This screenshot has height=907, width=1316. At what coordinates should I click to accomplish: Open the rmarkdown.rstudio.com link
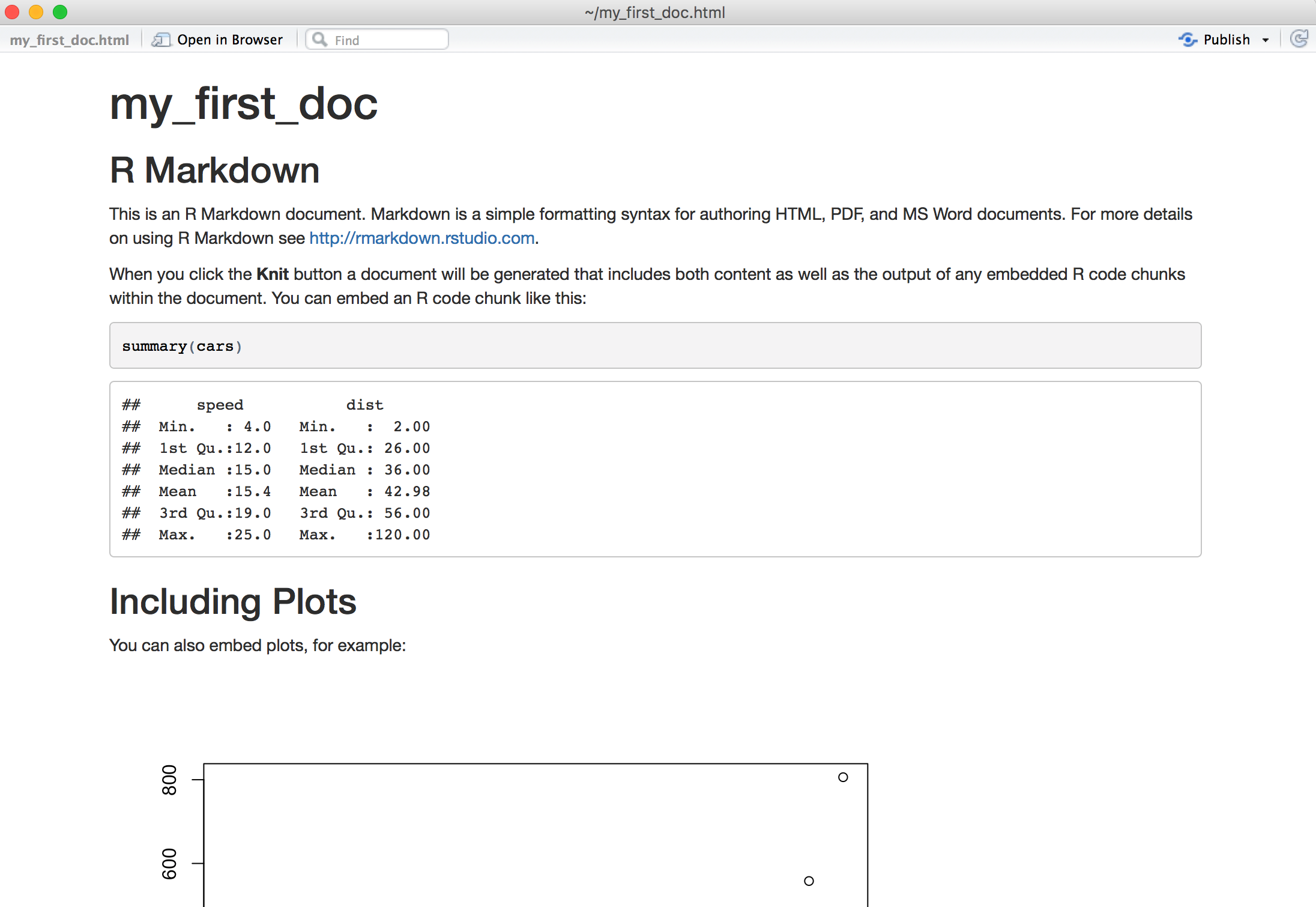[421, 238]
